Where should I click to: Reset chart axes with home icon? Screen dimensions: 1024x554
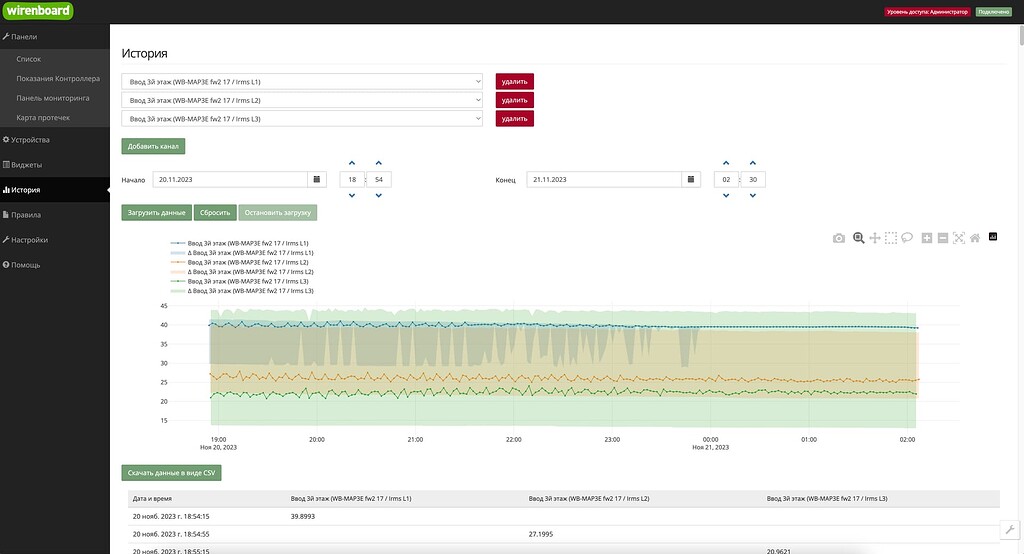click(974, 238)
